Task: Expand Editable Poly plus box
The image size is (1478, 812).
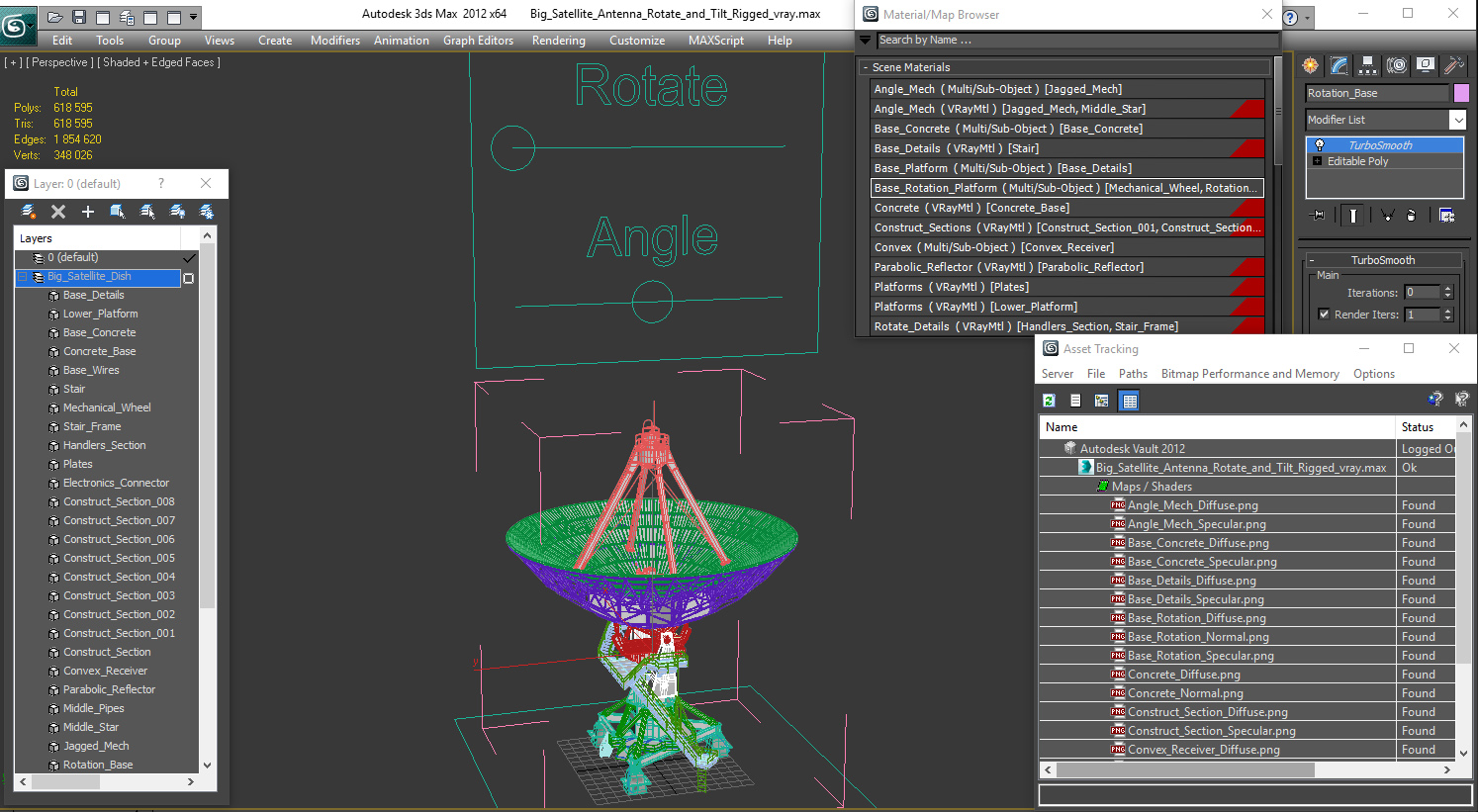Action: 1318,161
